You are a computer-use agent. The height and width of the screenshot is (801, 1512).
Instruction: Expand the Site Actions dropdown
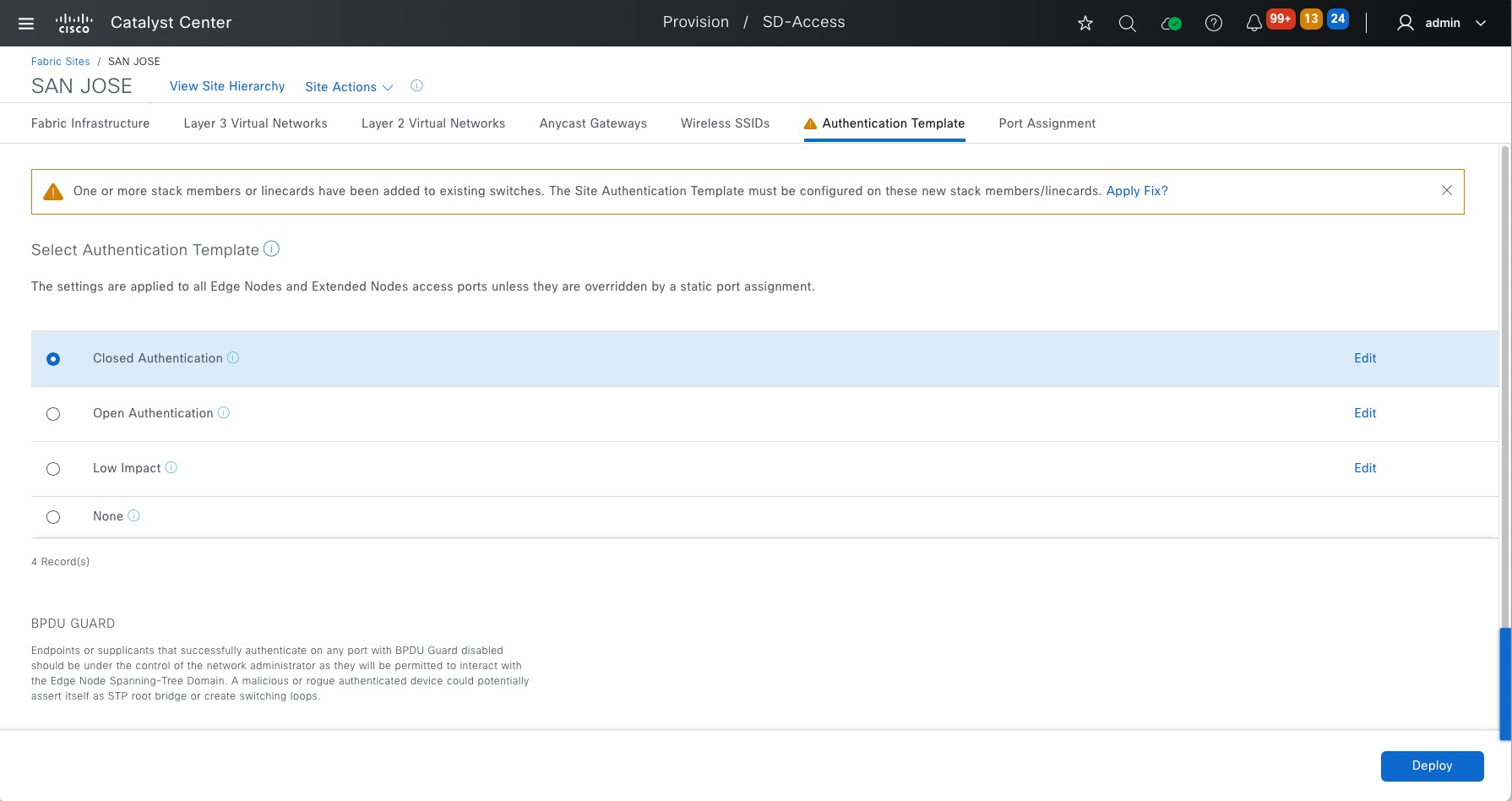[x=349, y=87]
